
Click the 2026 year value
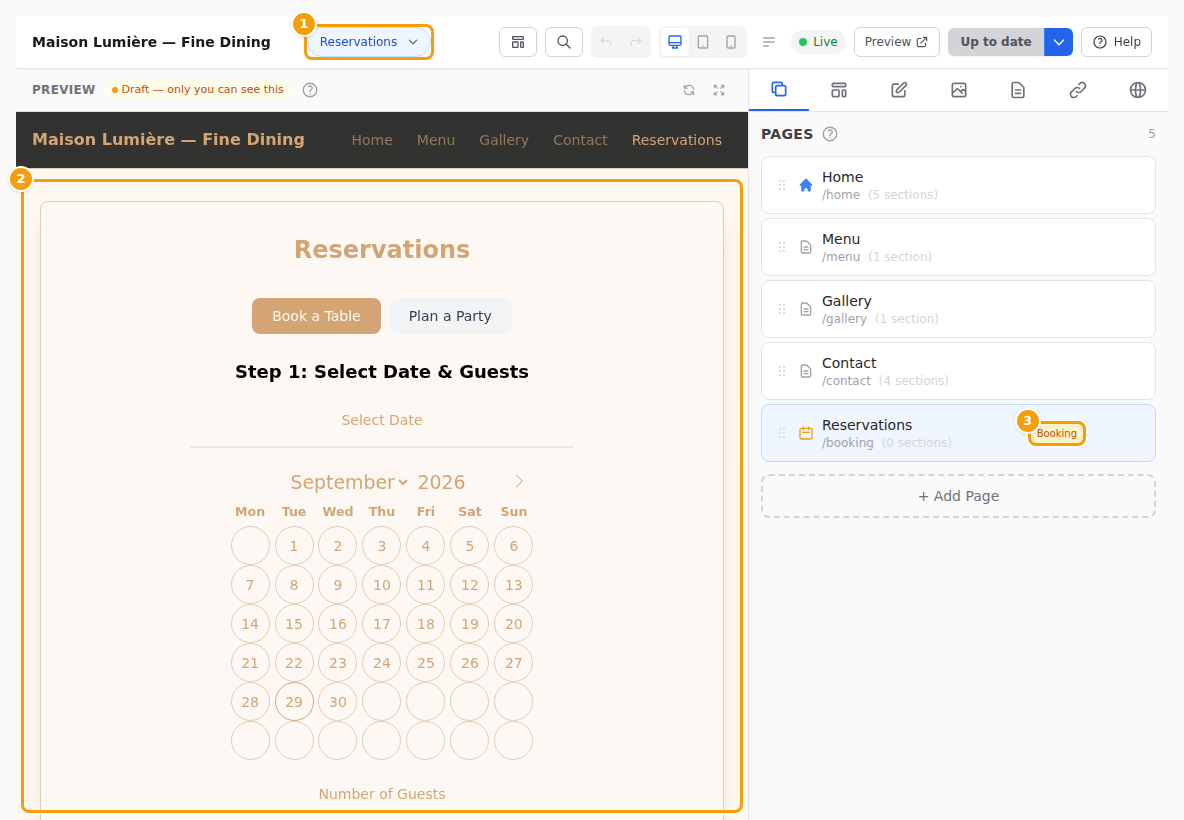pyautogui.click(x=441, y=482)
